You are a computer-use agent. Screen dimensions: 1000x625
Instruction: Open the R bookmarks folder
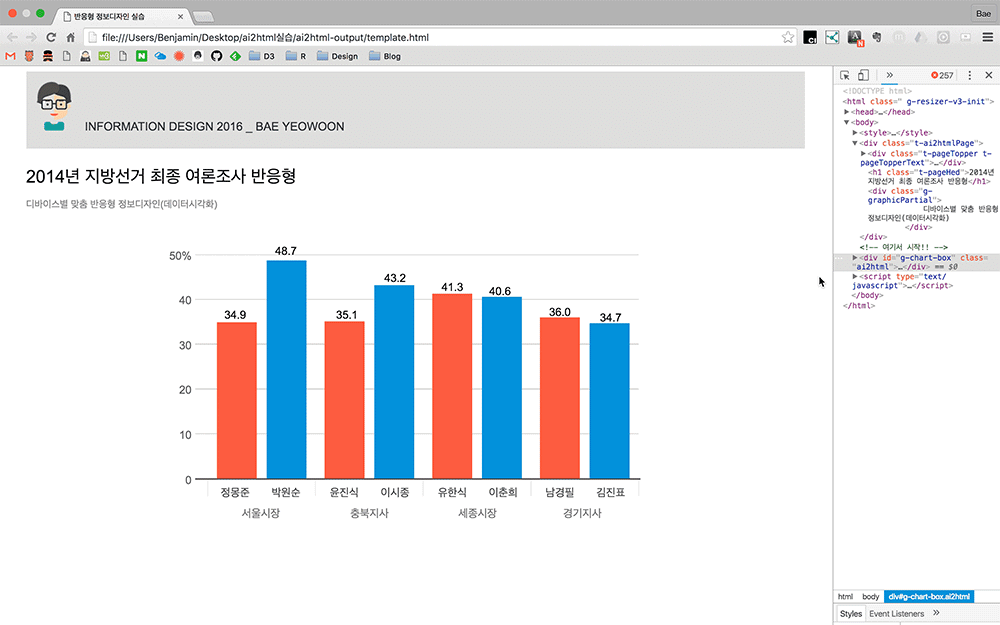[296, 56]
